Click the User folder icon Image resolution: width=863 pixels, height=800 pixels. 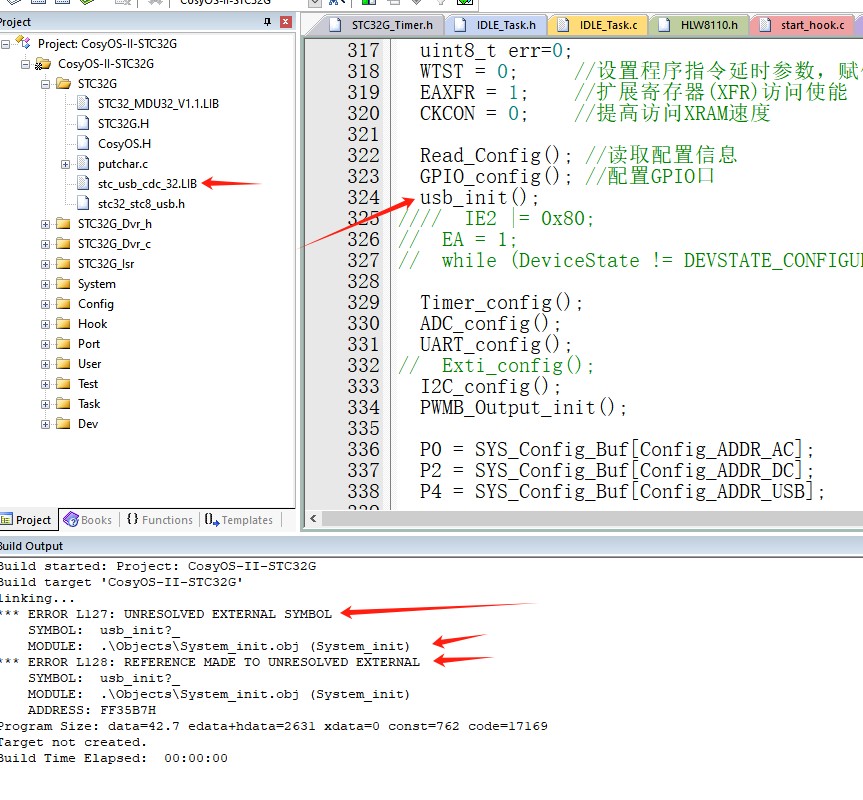click(63, 364)
